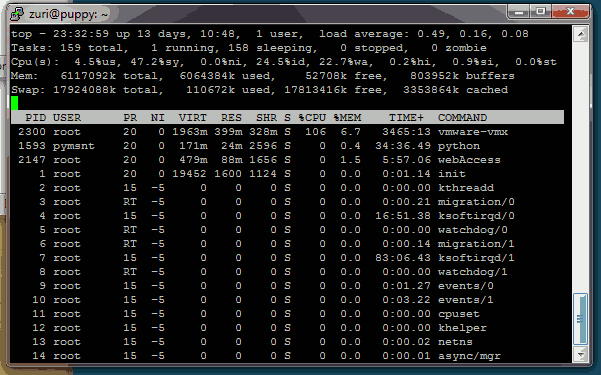Click the 47.2%sy CPU value
The image size is (601, 375).
[158, 62]
